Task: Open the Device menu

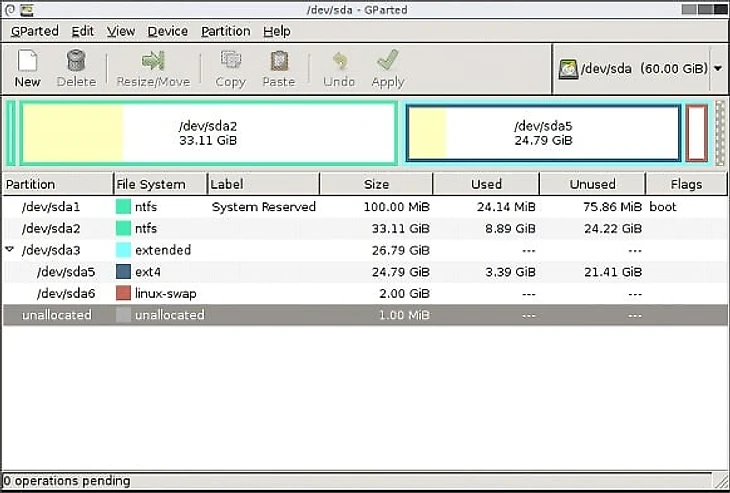Action: click(167, 31)
